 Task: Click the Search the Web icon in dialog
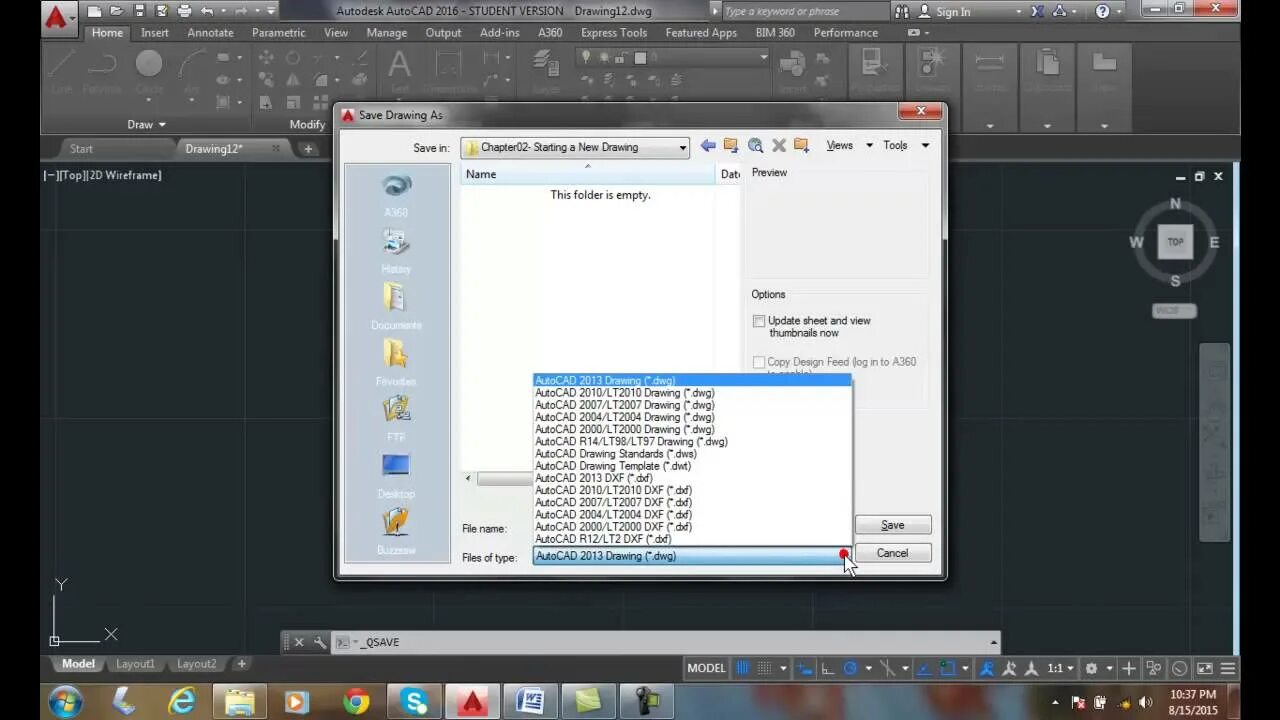click(755, 146)
